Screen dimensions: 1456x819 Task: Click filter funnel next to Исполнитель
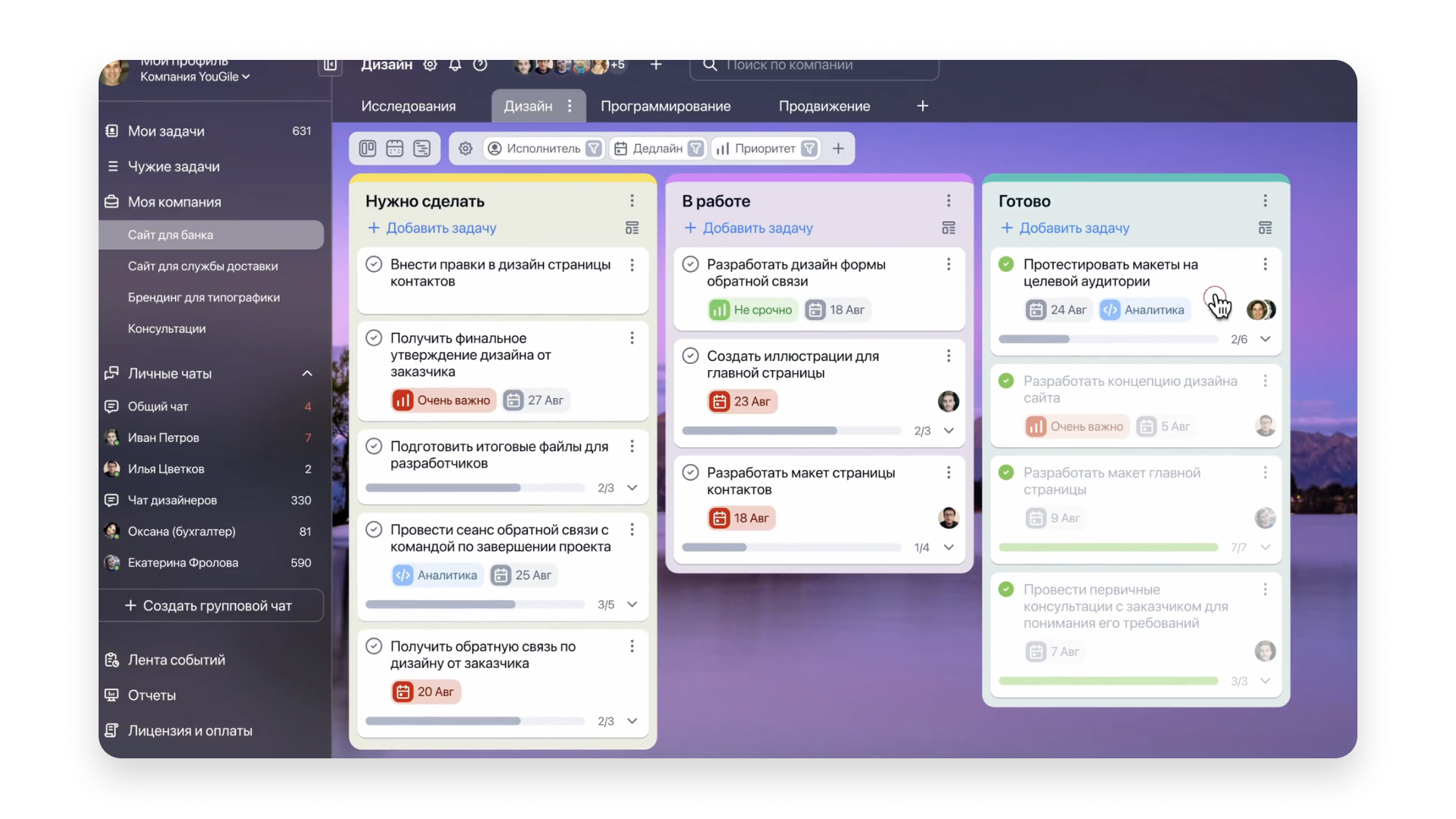[x=594, y=149]
